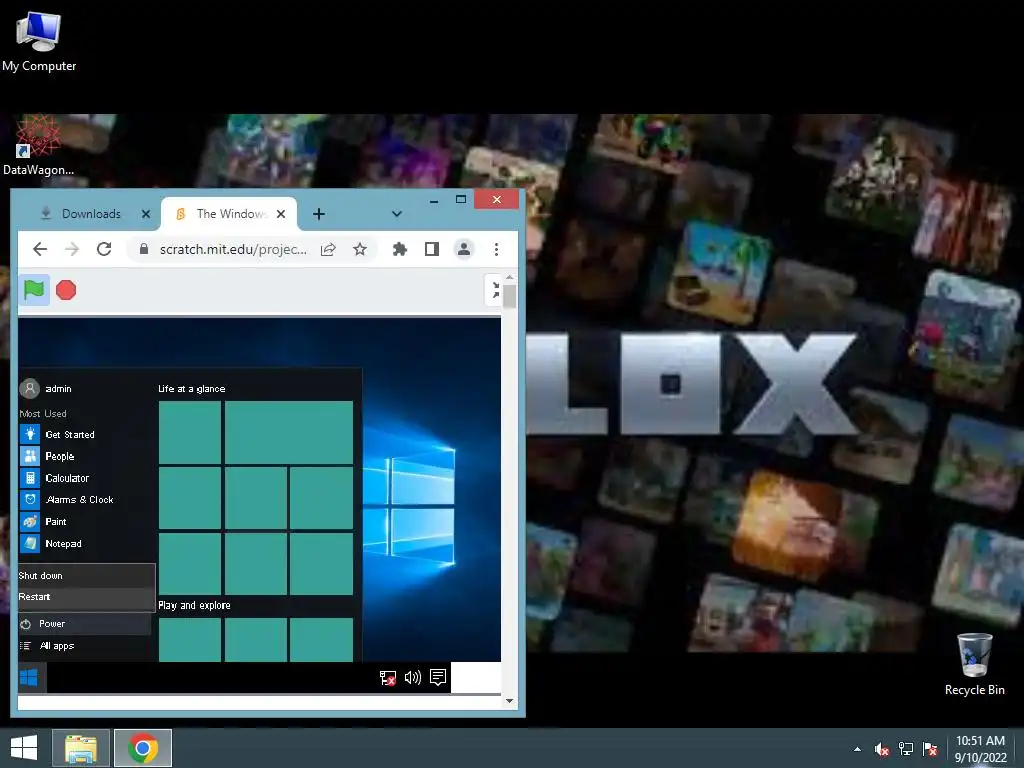Click first tile under Life at a glance
The width and height of the screenshot is (1024, 768).
[189, 432]
